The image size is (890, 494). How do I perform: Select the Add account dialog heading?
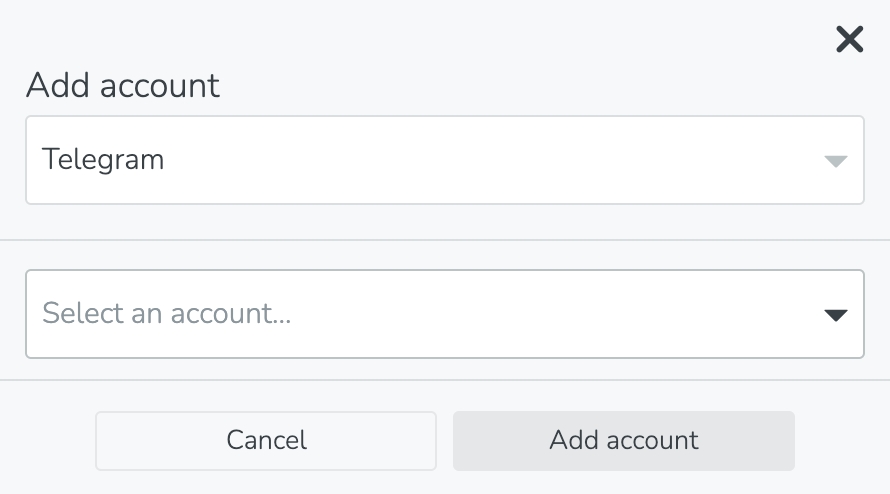[x=123, y=85]
